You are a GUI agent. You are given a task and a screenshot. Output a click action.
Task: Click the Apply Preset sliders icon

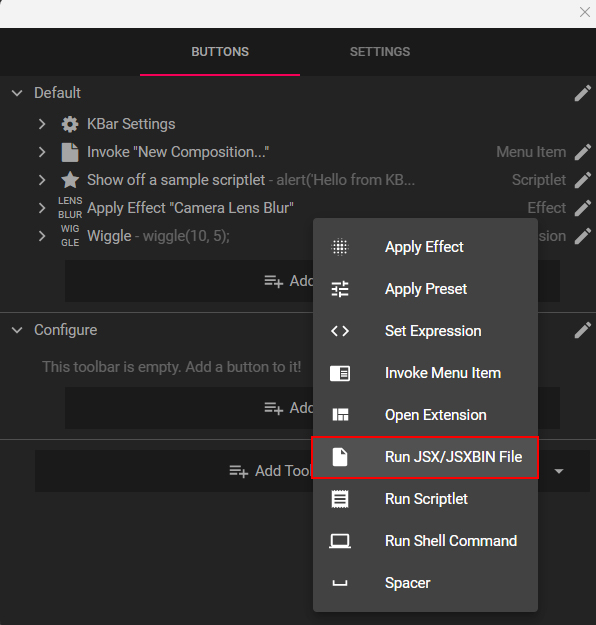[340, 289]
